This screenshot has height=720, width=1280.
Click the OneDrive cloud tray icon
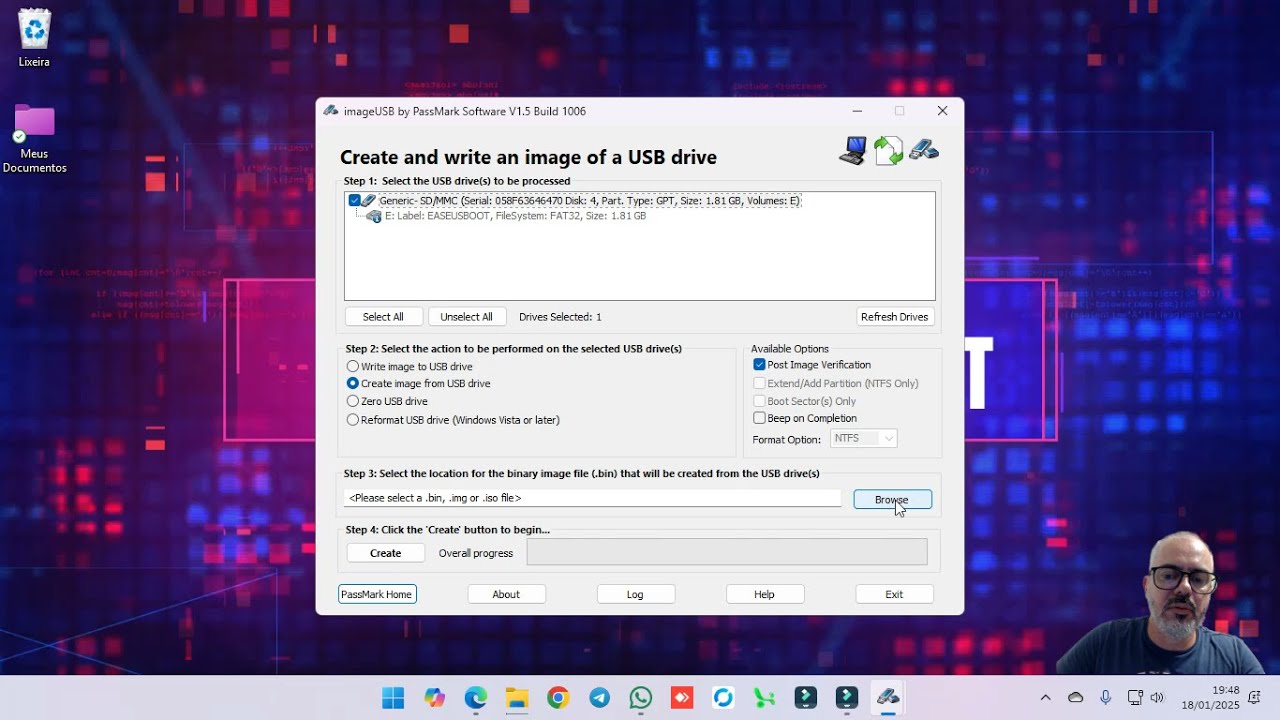click(x=1076, y=698)
